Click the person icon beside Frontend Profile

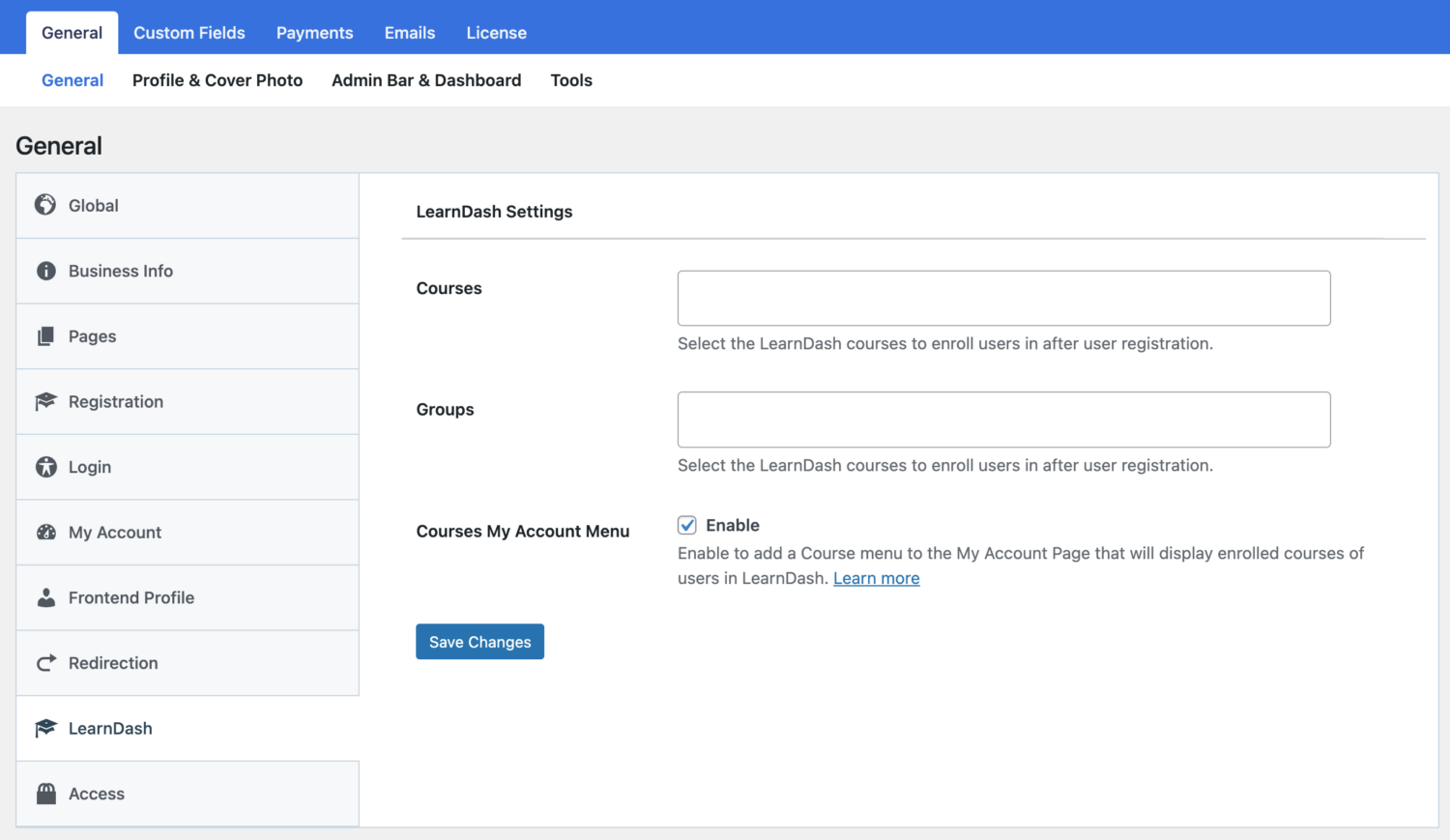click(x=45, y=597)
